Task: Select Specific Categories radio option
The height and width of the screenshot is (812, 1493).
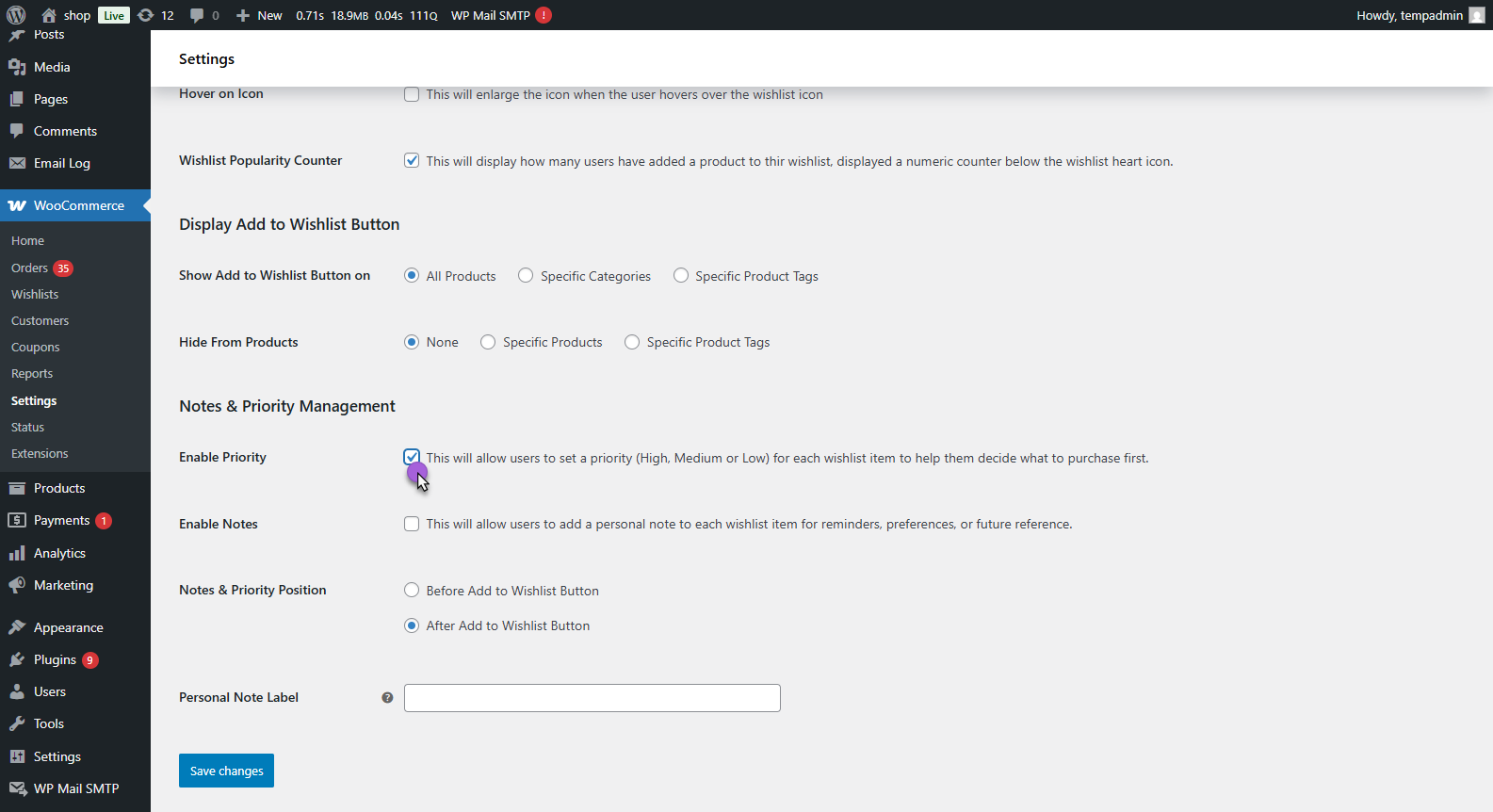Action: 526,276
